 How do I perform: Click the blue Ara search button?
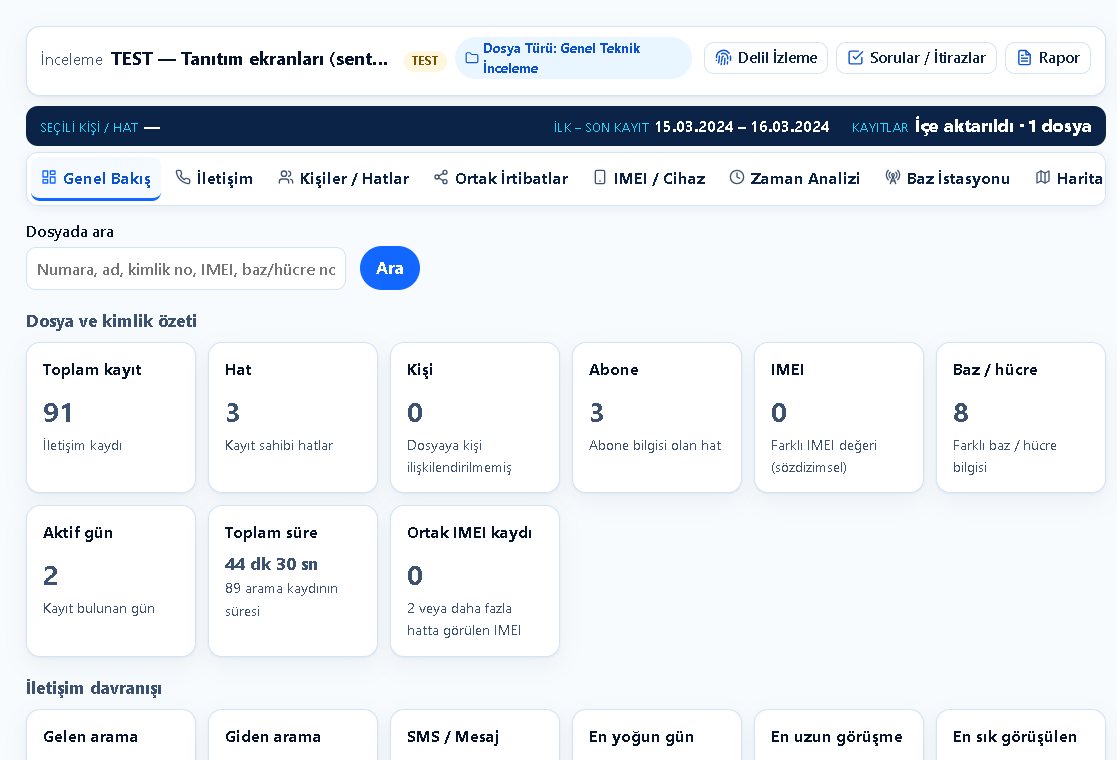tap(390, 268)
